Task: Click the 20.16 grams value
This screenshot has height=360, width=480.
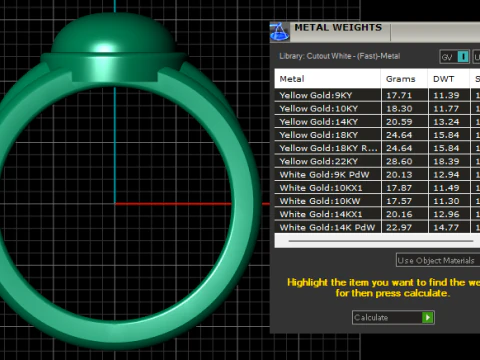Action: coord(399,214)
